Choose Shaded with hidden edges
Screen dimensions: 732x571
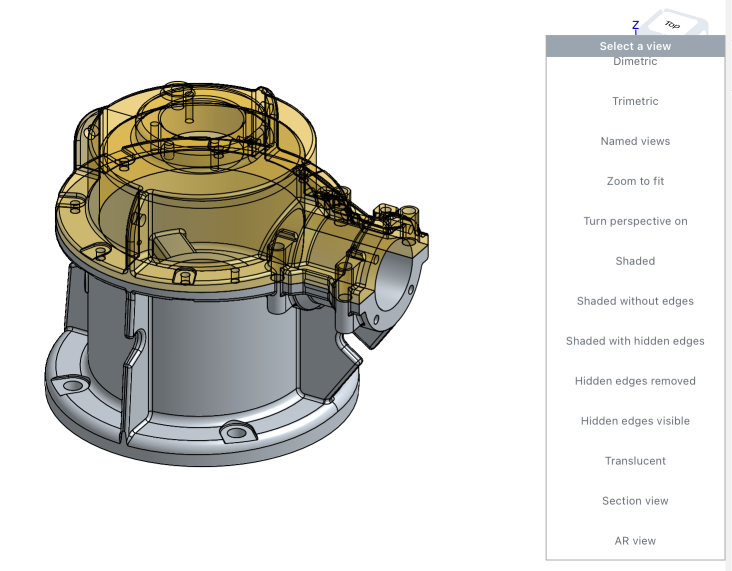[x=635, y=341]
